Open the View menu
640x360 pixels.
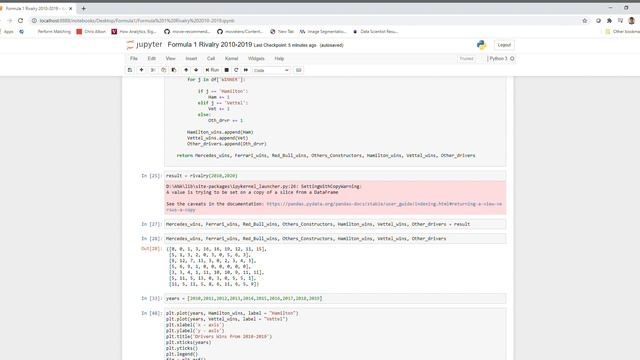(171, 59)
